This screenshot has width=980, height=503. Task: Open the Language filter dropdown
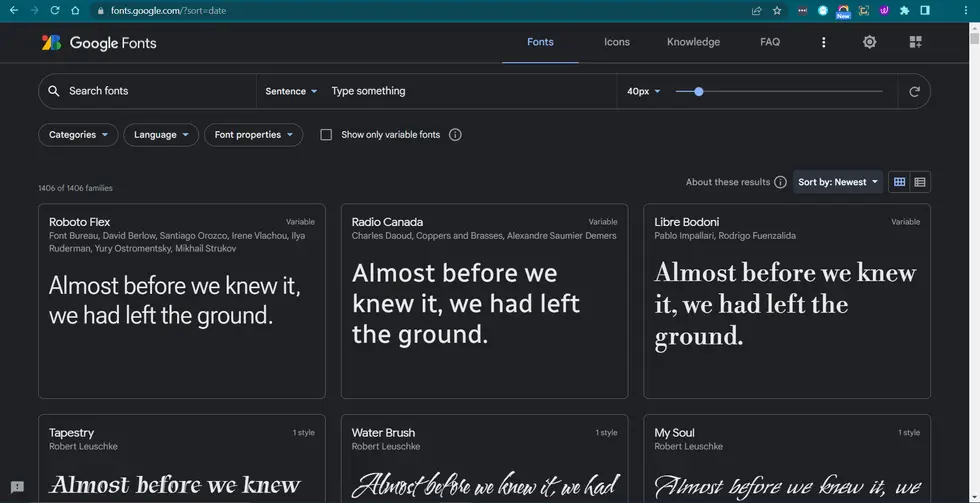[x=161, y=135]
